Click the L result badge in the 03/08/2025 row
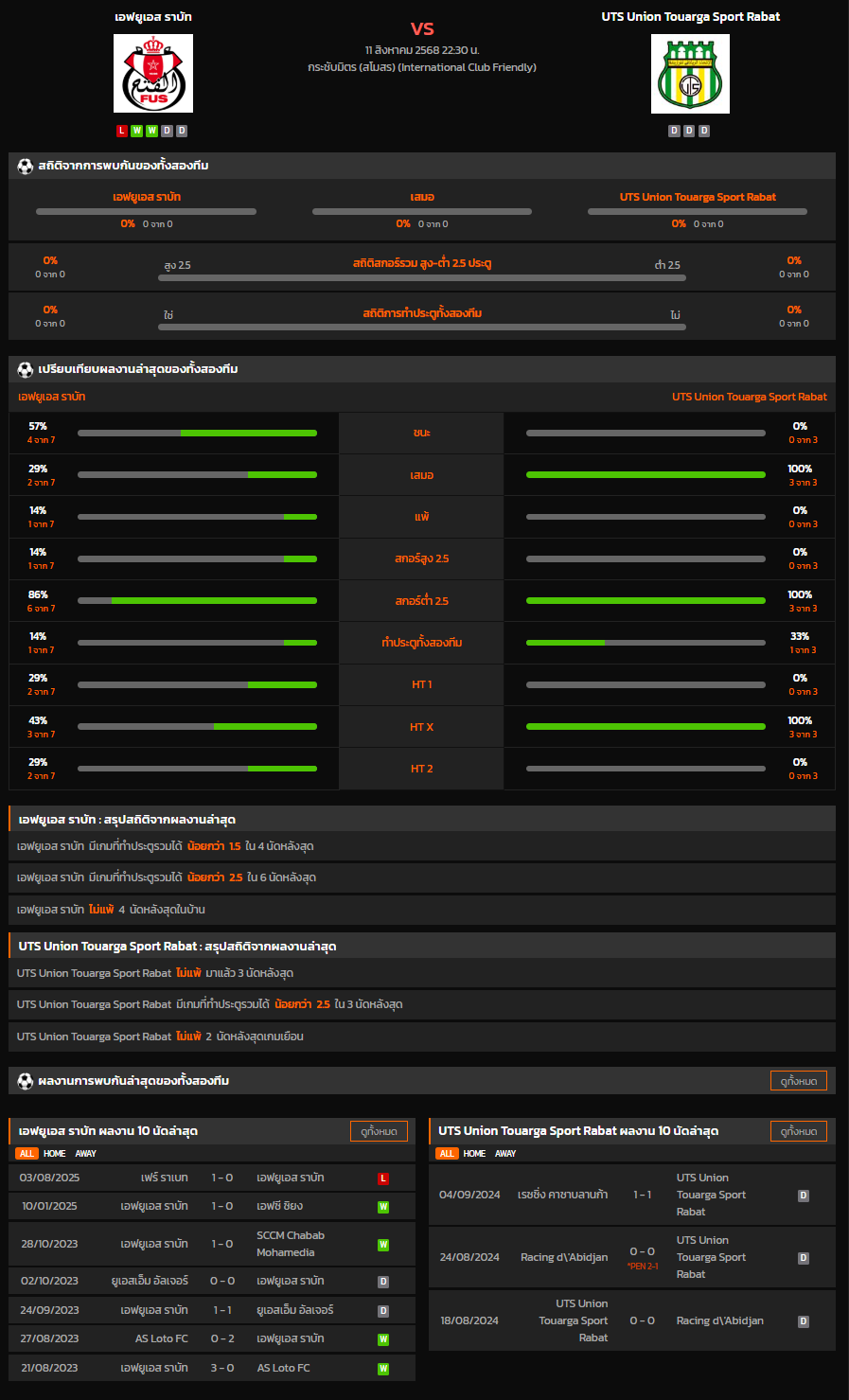Image resolution: width=849 pixels, height=1400 pixels. click(383, 1178)
